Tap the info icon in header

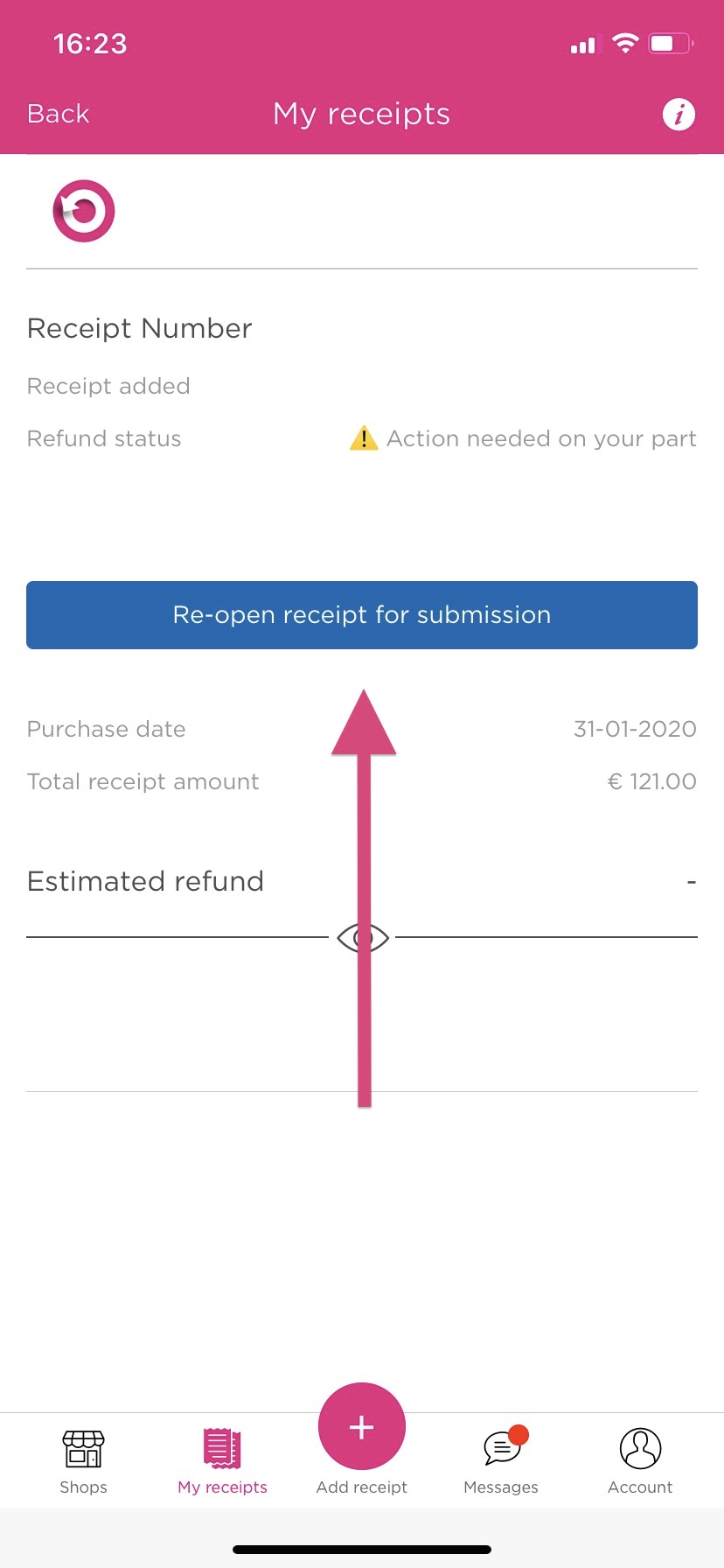point(679,114)
